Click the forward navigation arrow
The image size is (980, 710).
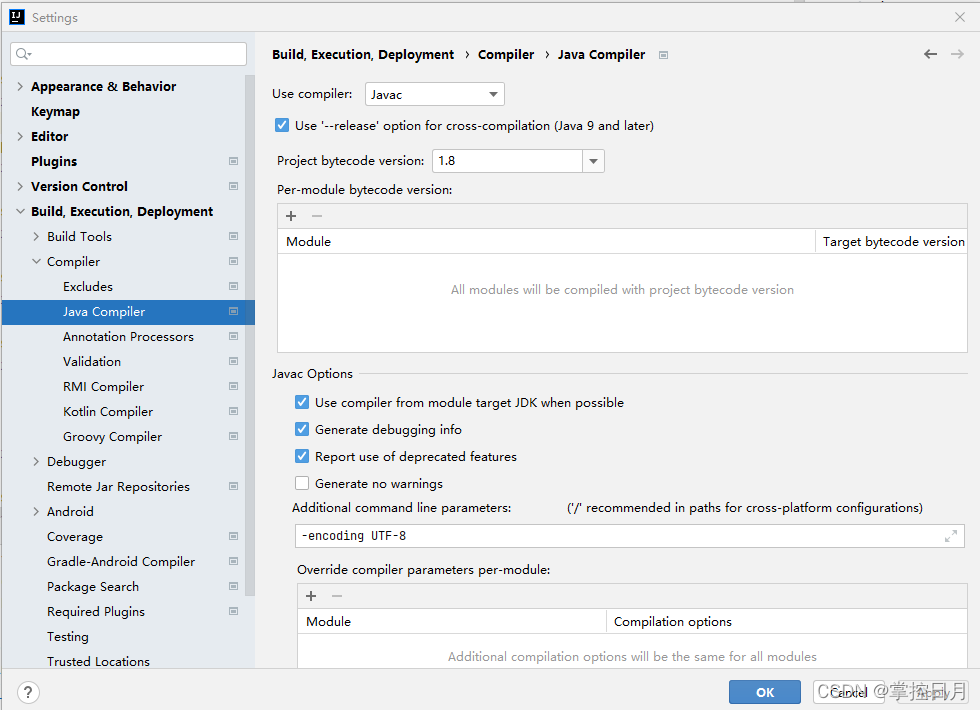[957, 54]
